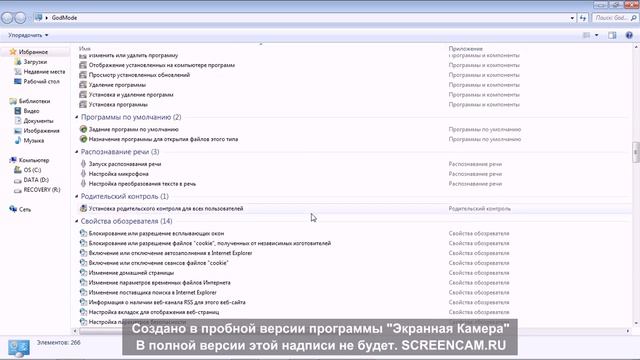Open drive DATA (D:)
640x360 pixels.
[x=36, y=180]
